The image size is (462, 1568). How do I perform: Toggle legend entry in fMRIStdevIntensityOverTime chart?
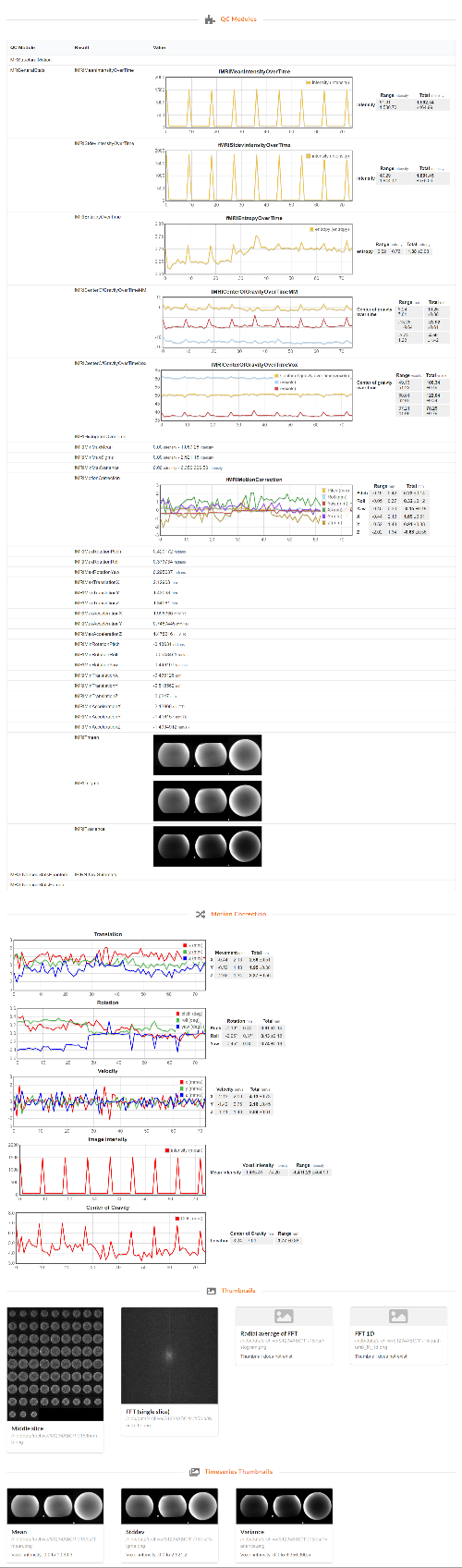pyautogui.click(x=327, y=156)
